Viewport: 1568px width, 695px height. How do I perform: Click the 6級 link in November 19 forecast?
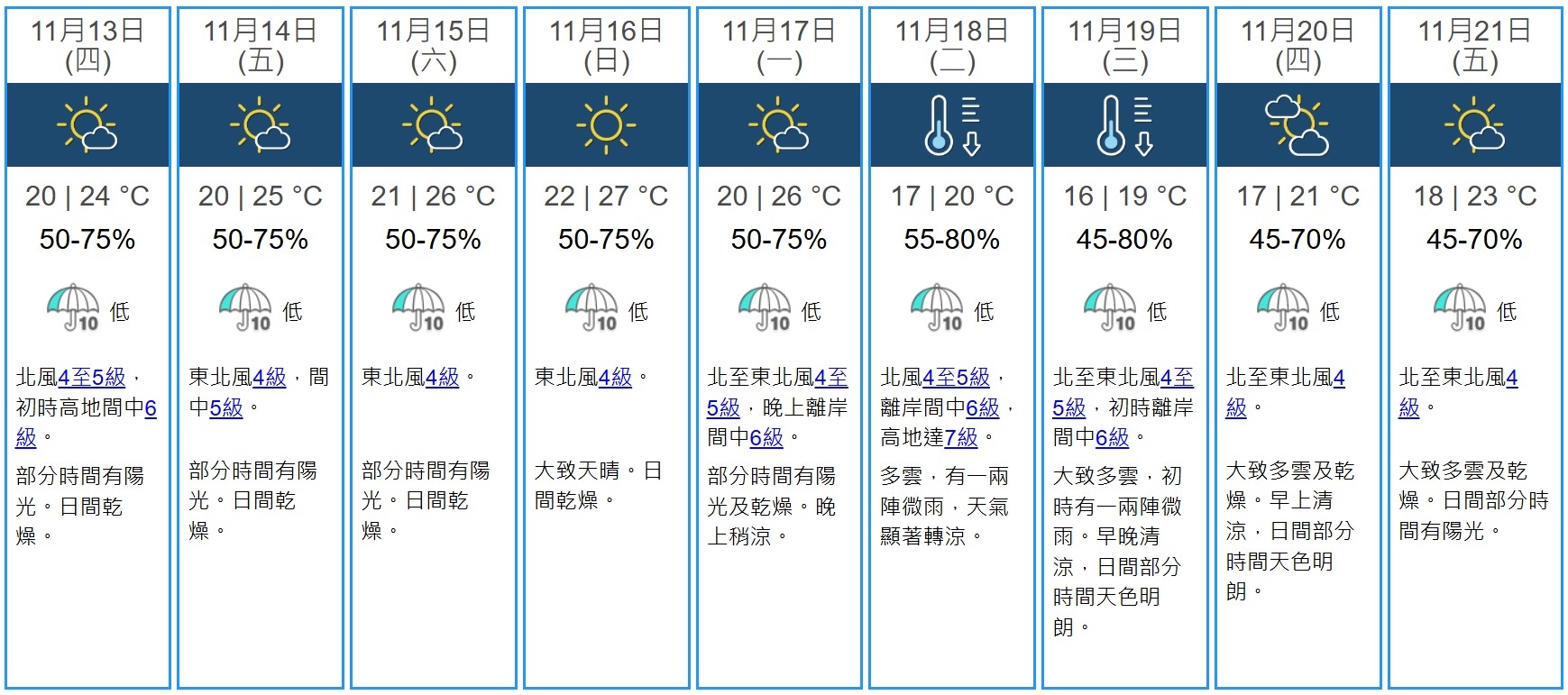pos(1112,438)
